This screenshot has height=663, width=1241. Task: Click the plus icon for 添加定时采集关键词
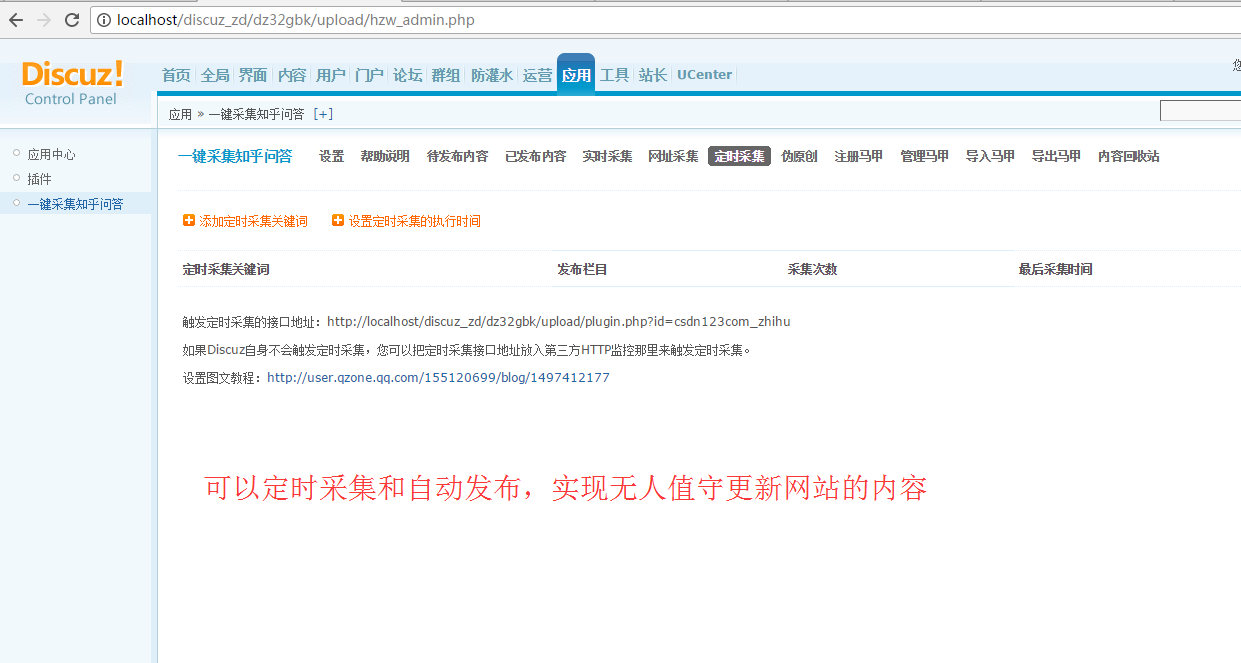[x=189, y=220]
